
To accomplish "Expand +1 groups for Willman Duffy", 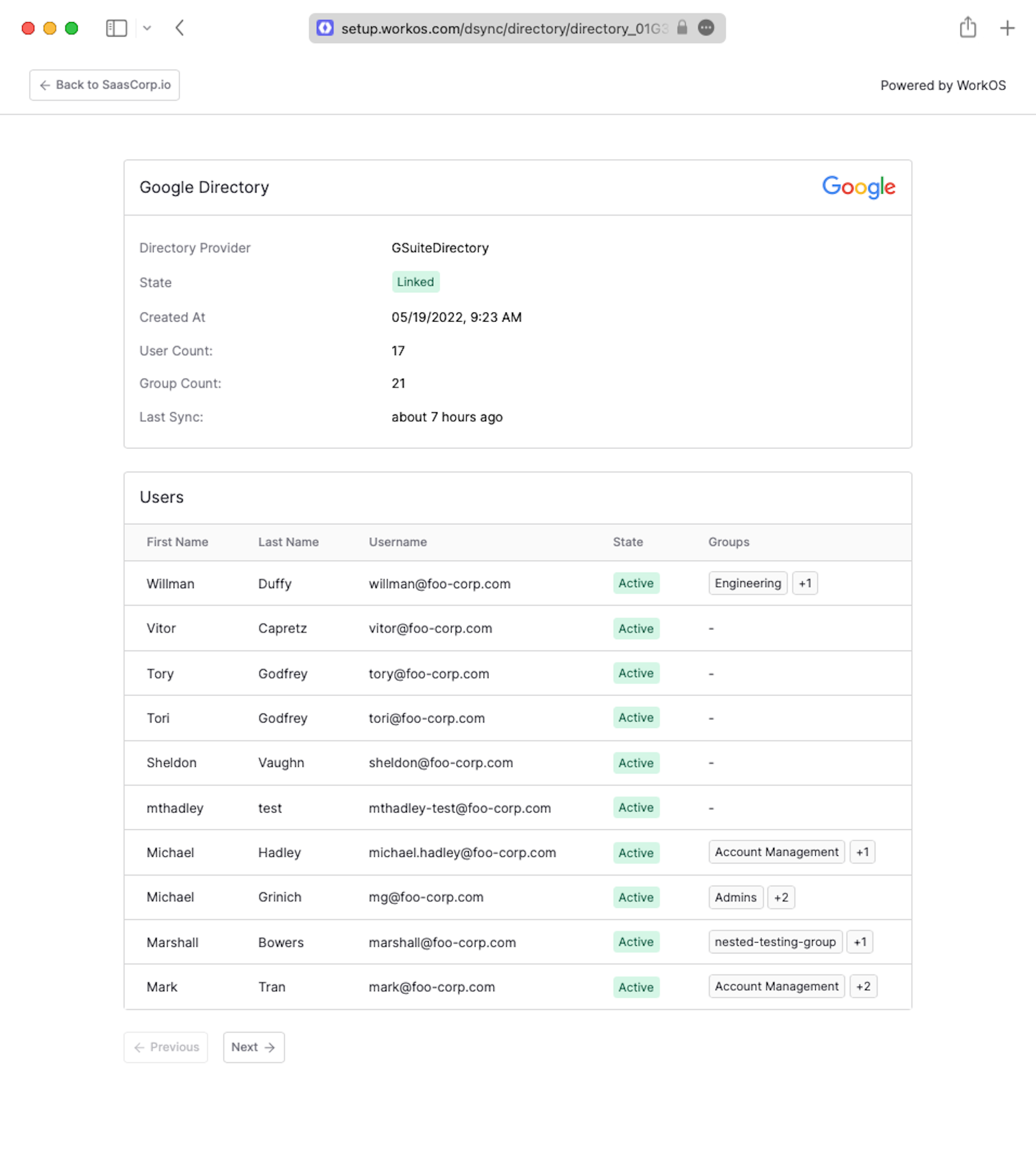I will click(x=805, y=583).
